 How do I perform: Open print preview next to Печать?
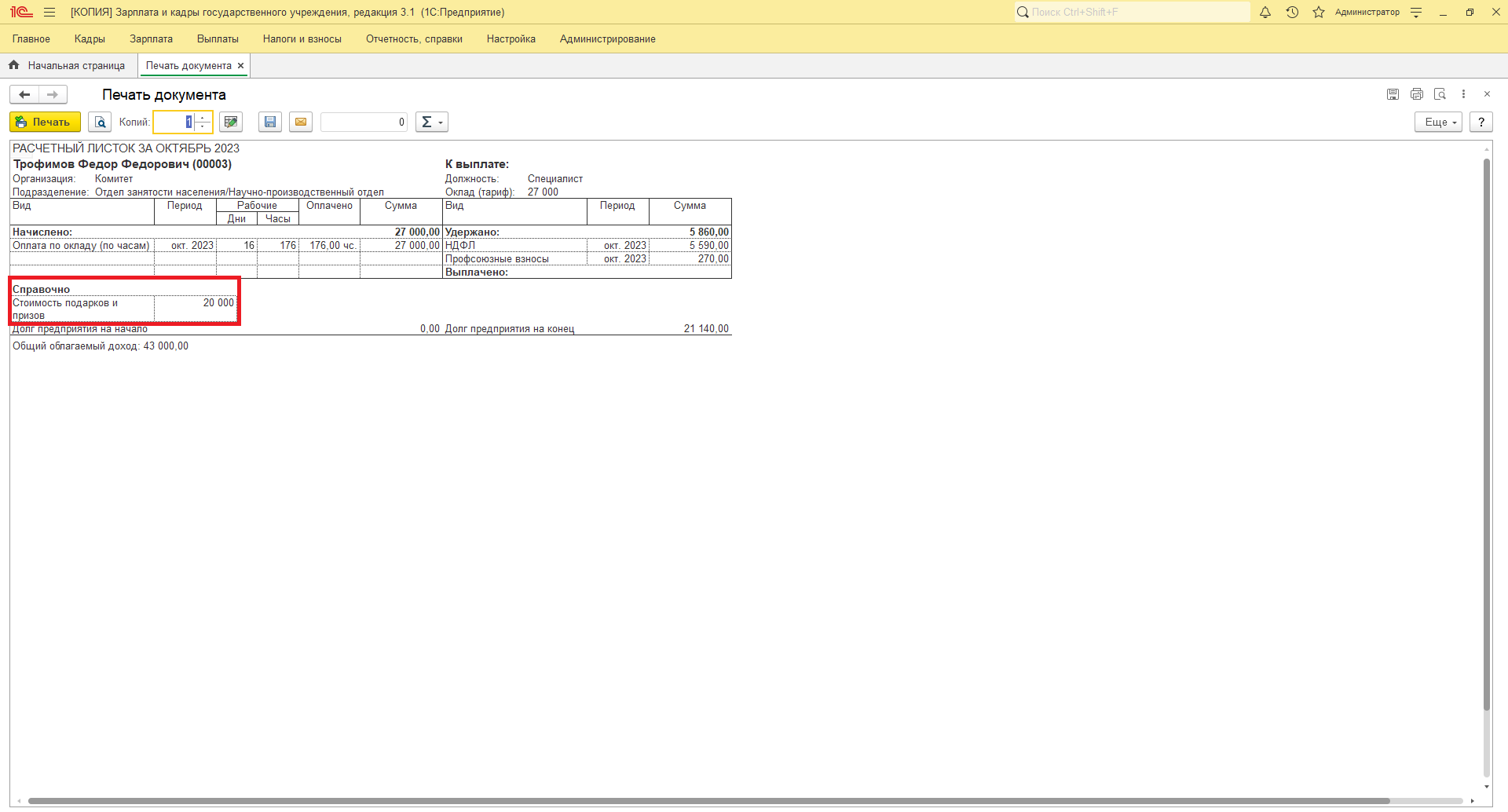(100, 122)
